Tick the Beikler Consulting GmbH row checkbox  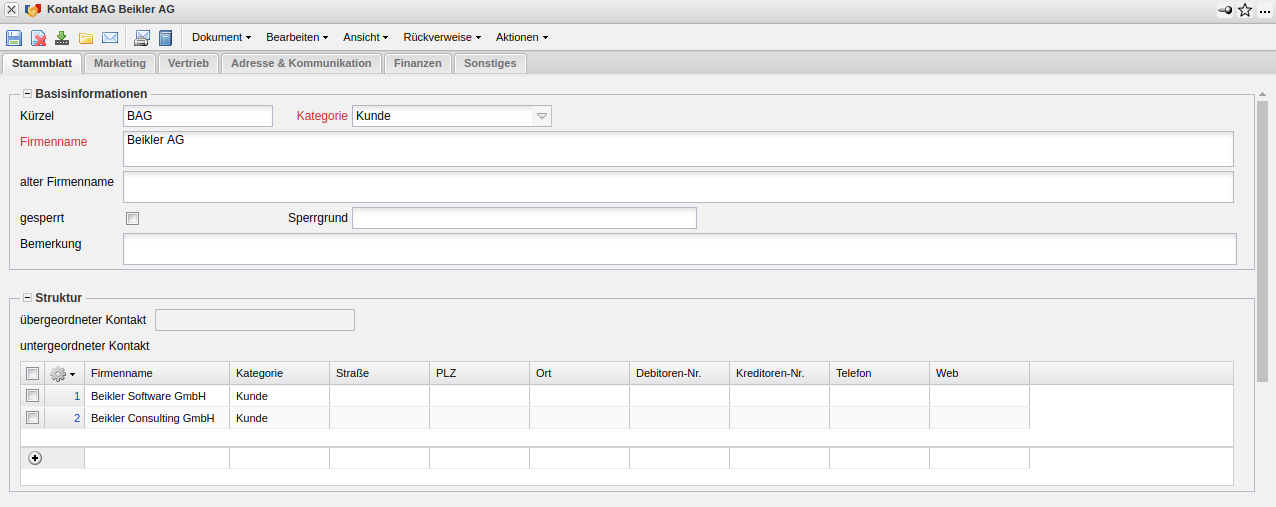pos(33,418)
